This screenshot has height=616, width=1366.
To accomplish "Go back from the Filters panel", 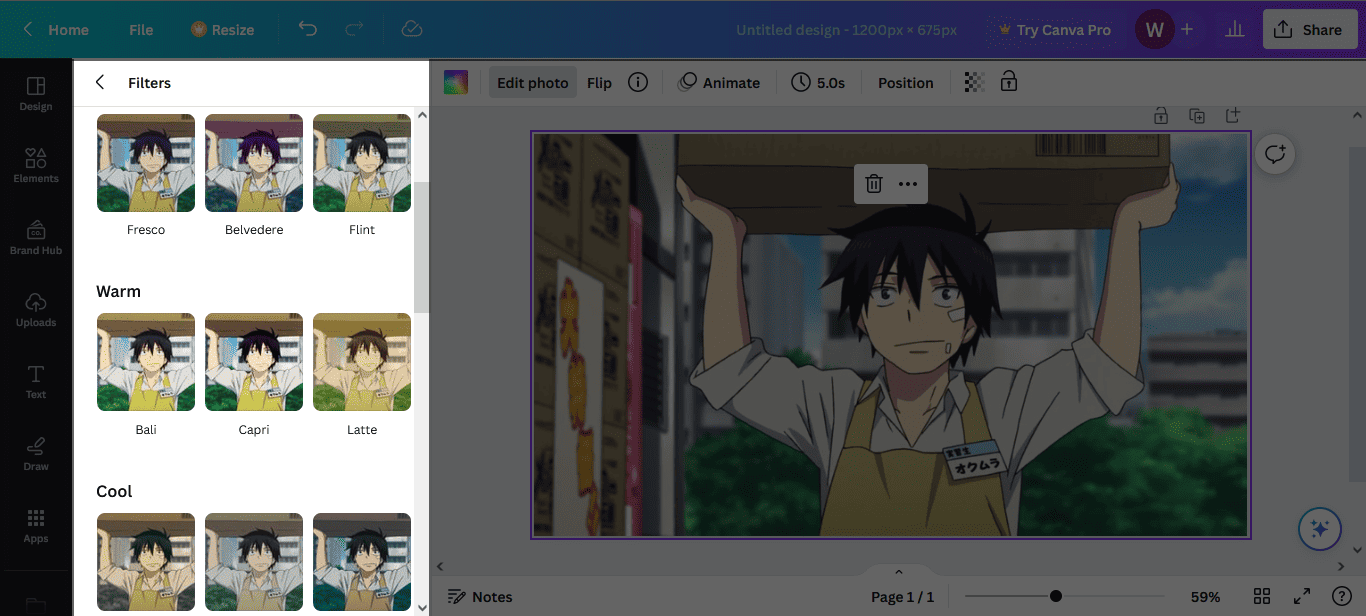I will pos(100,83).
